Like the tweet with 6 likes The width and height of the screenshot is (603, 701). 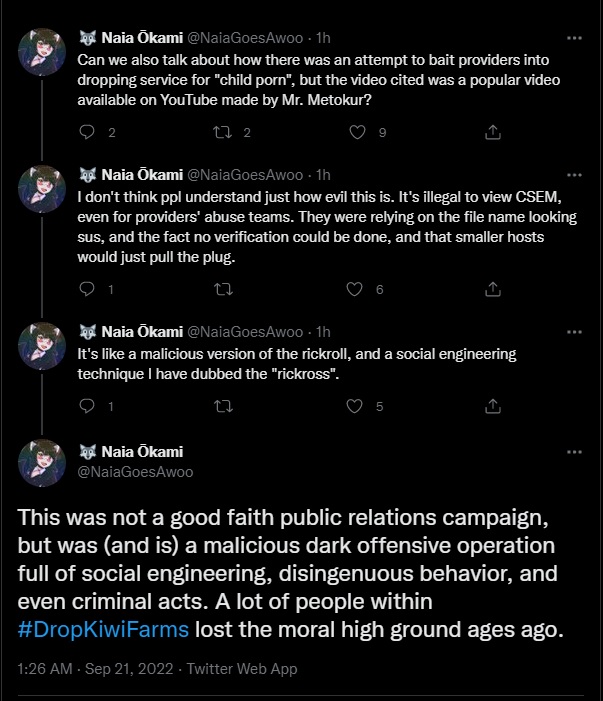coord(353,289)
